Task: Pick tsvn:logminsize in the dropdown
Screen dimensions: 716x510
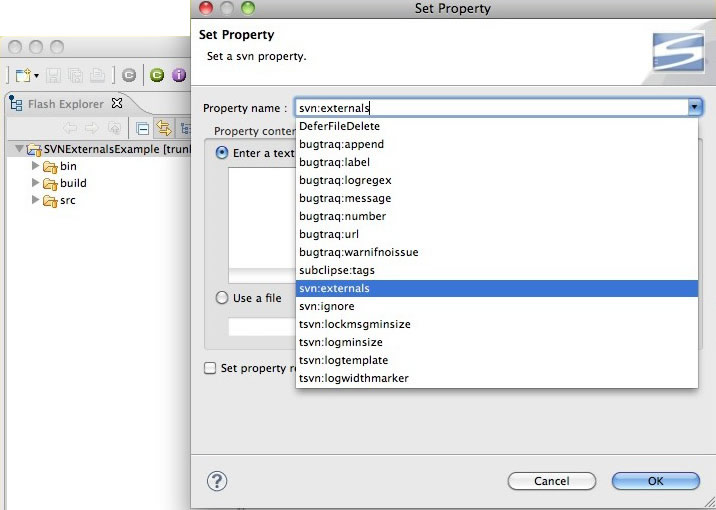Action: pos(497,342)
